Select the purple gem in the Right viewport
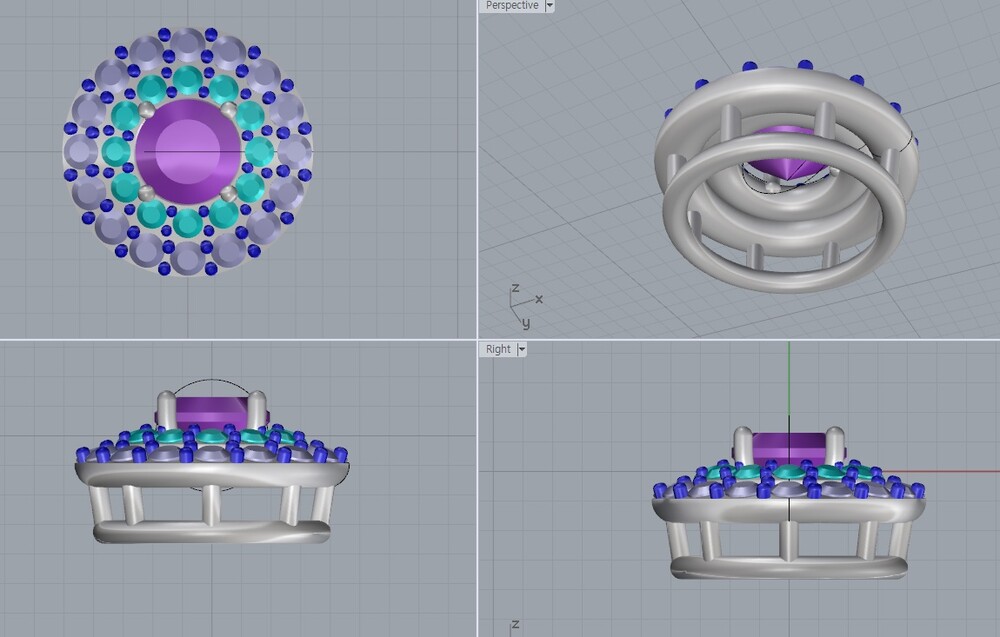1000x637 pixels. click(x=790, y=446)
